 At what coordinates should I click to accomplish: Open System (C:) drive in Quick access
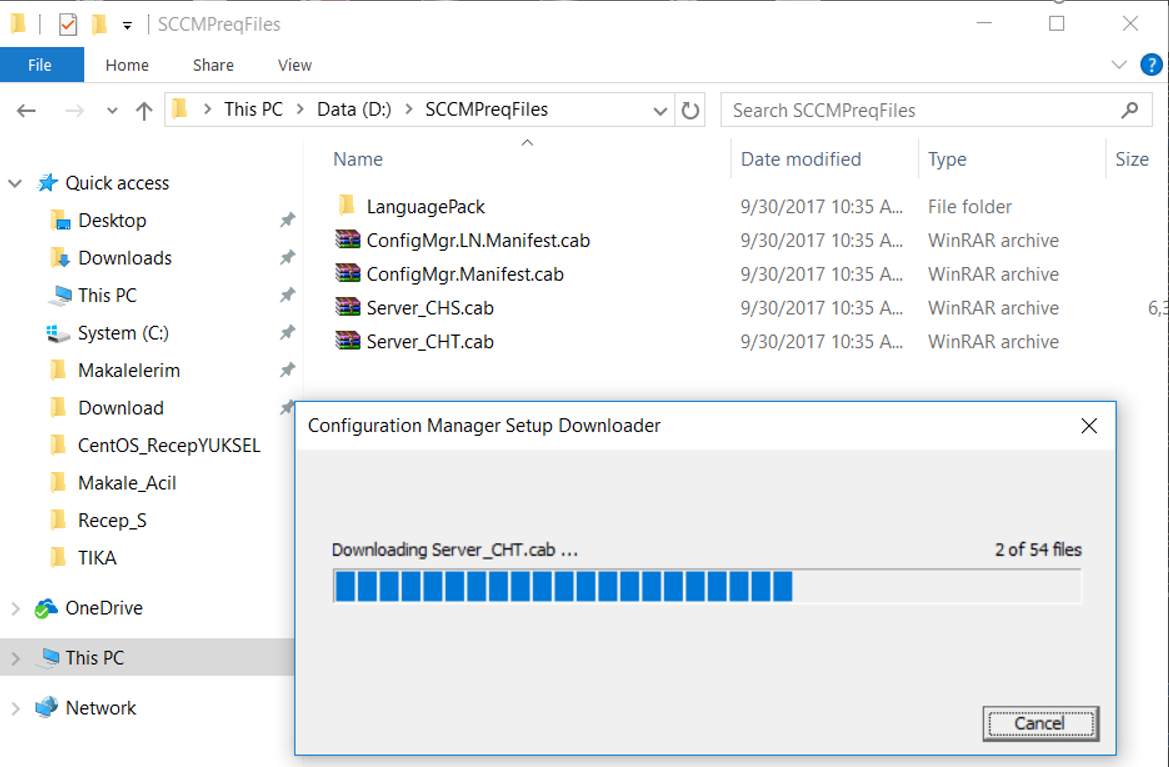pyautogui.click(x=123, y=332)
